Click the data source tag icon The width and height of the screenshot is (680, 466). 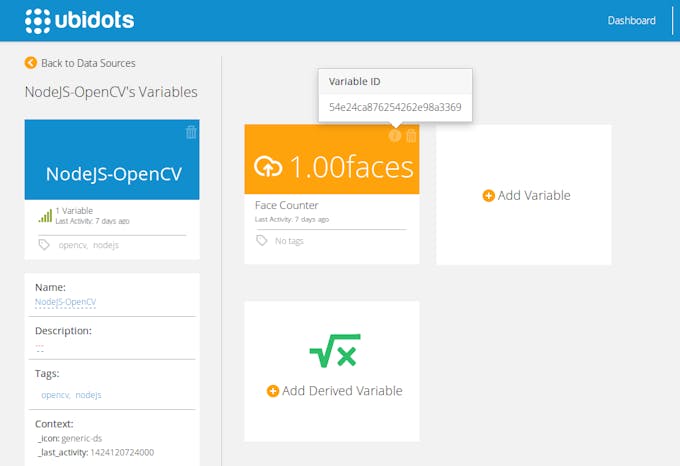click(x=43, y=244)
